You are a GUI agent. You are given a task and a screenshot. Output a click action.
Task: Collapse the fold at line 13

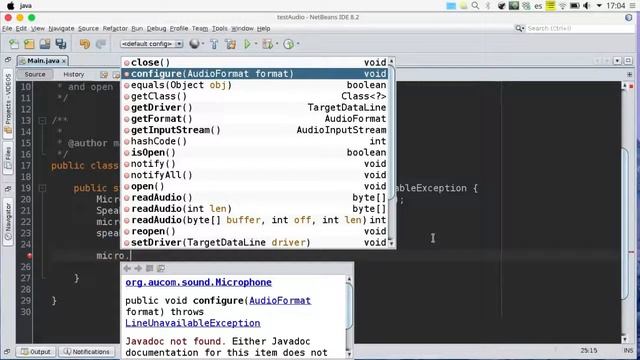42,121
